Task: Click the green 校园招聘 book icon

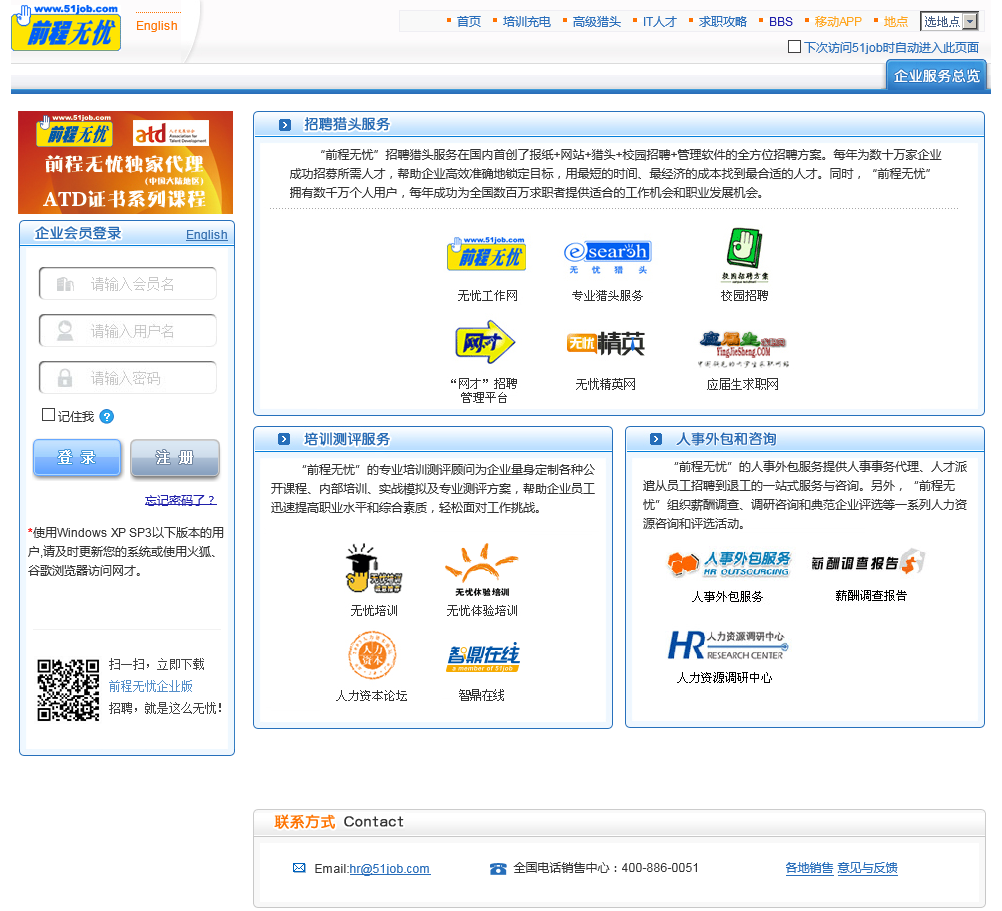Action: 744,255
